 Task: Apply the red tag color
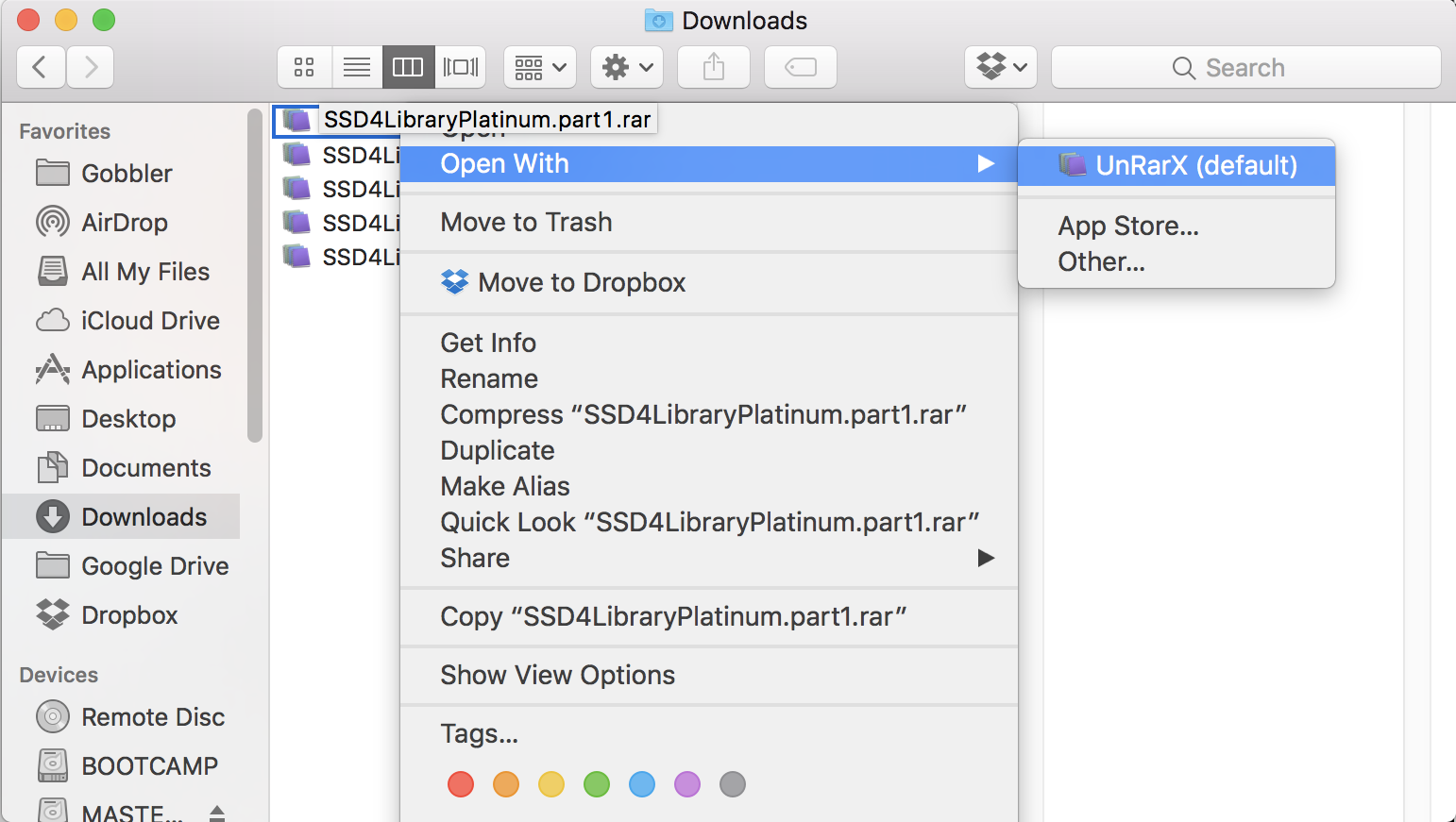[x=461, y=784]
